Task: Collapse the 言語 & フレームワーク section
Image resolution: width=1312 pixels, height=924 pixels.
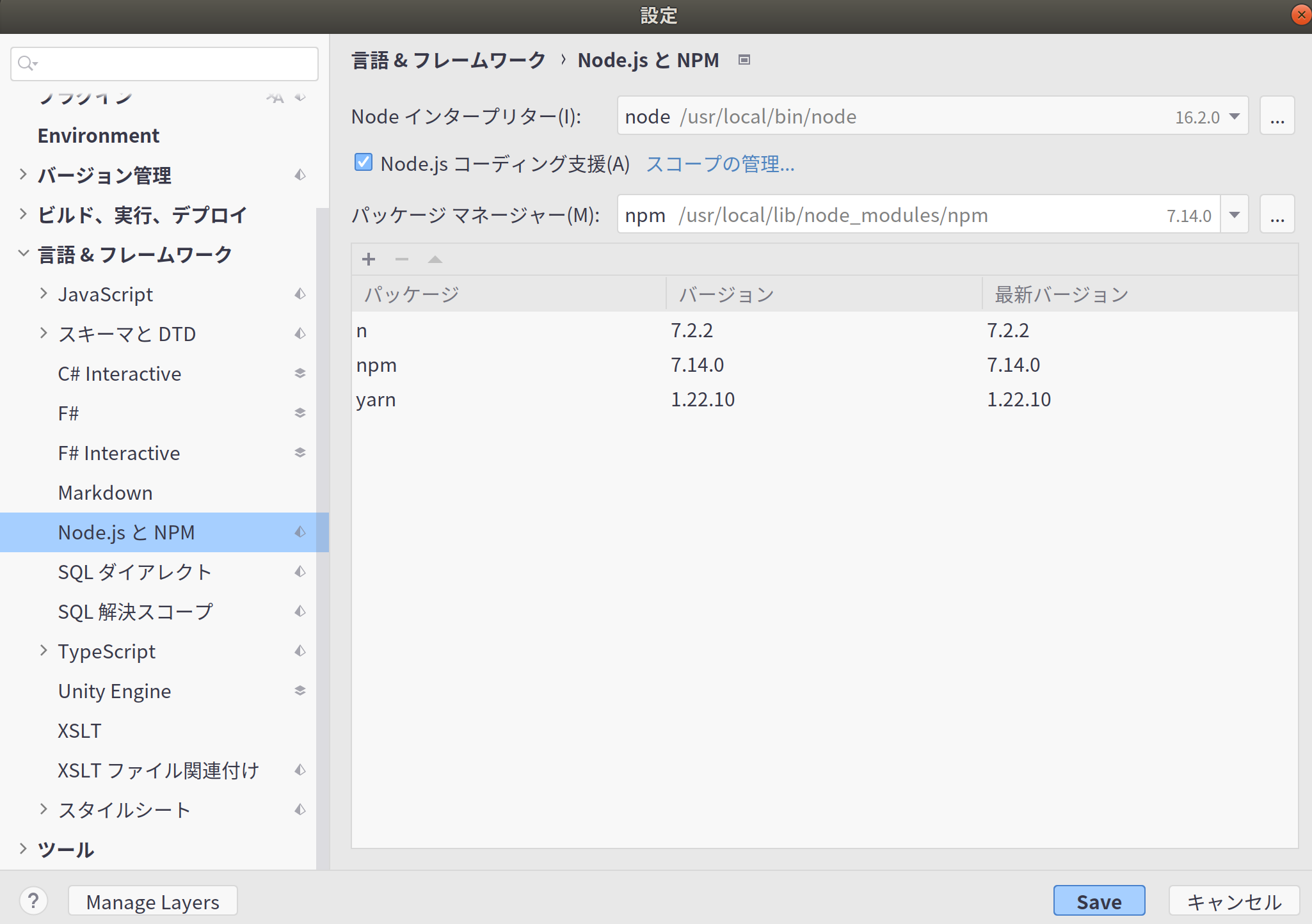Action: 23,253
